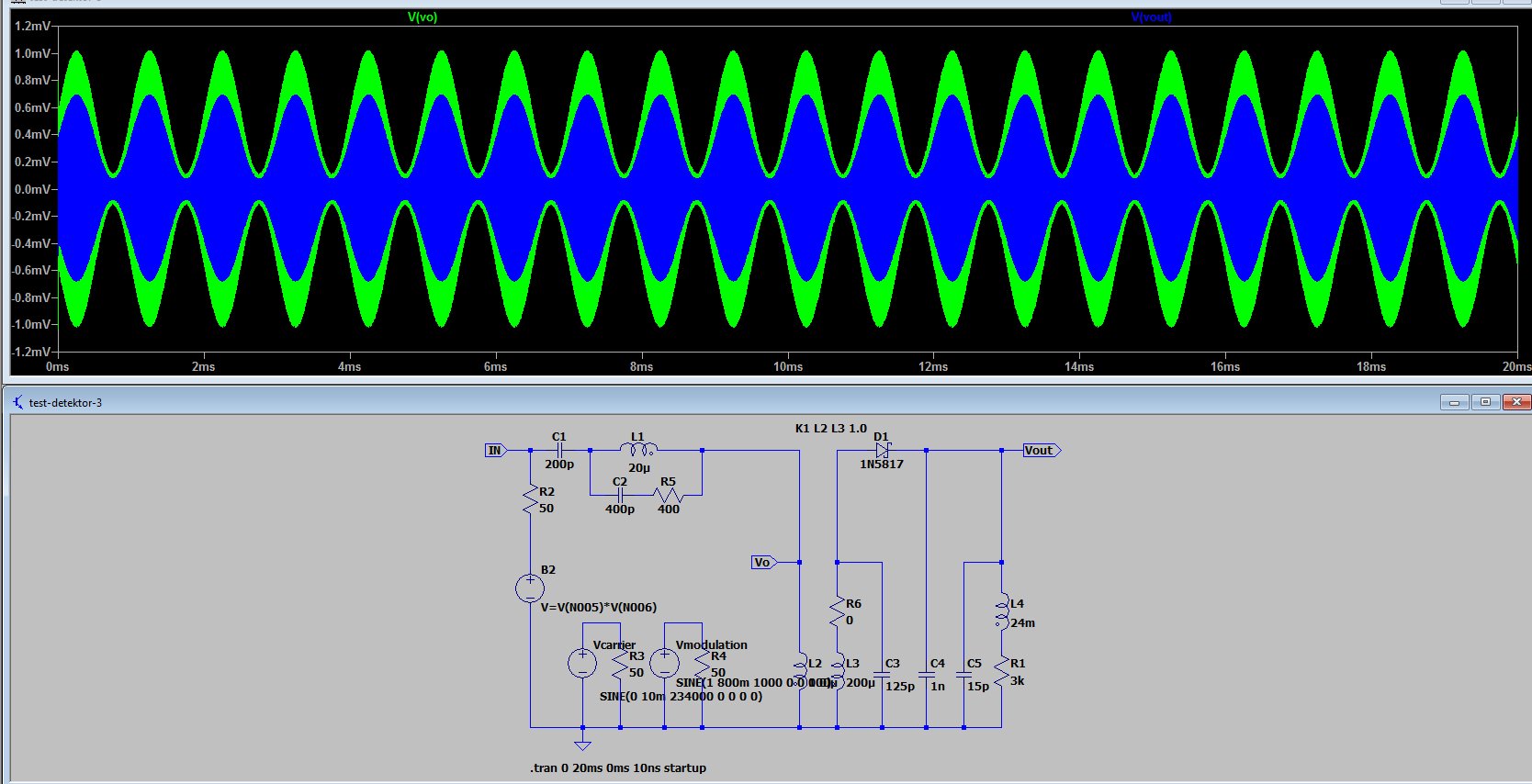The image size is (1532, 784).
Task: Click the R2 resistor symbol
Action: pyautogui.click(x=530, y=500)
